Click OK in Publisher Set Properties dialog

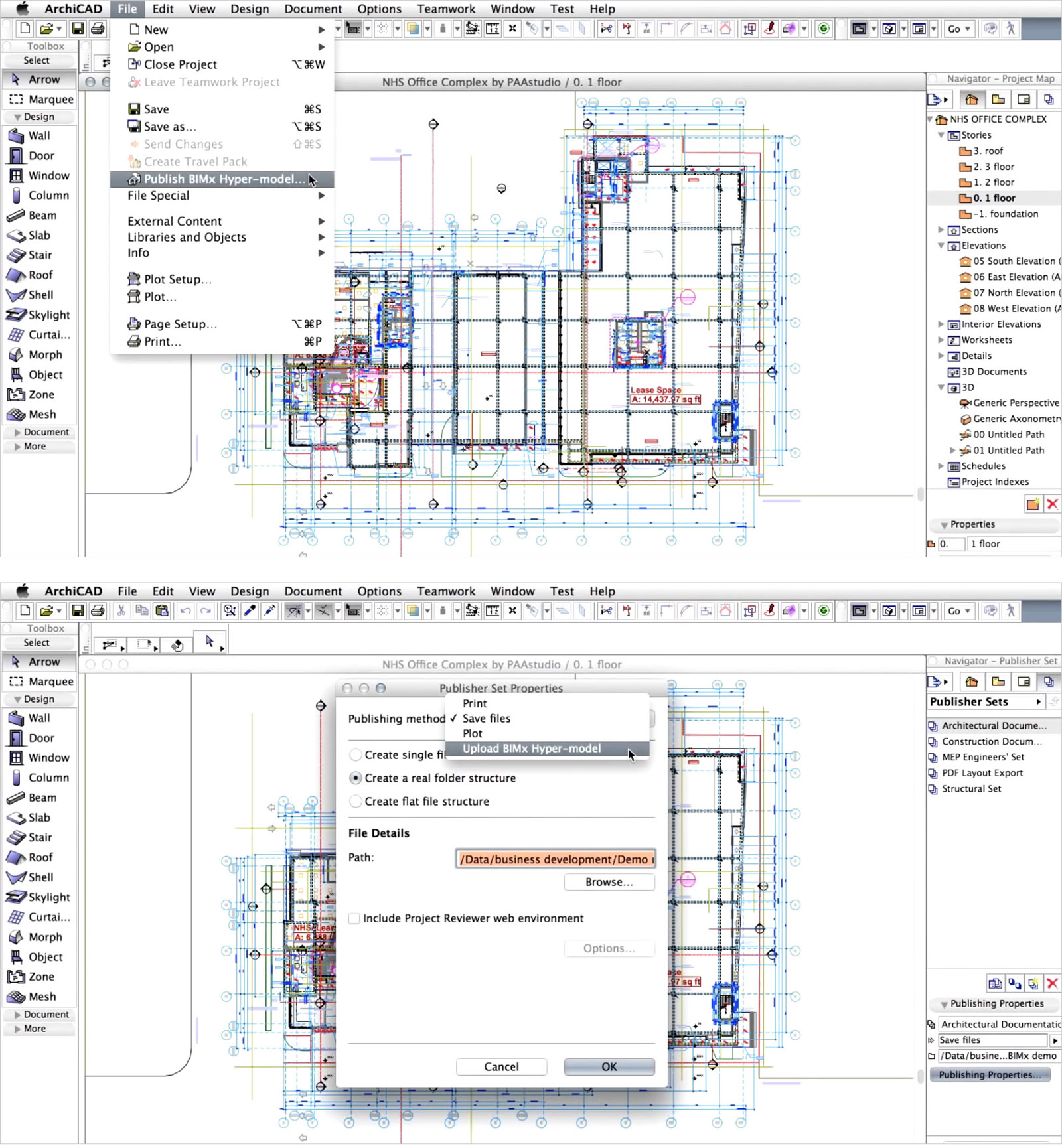[x=609, y=1067]
